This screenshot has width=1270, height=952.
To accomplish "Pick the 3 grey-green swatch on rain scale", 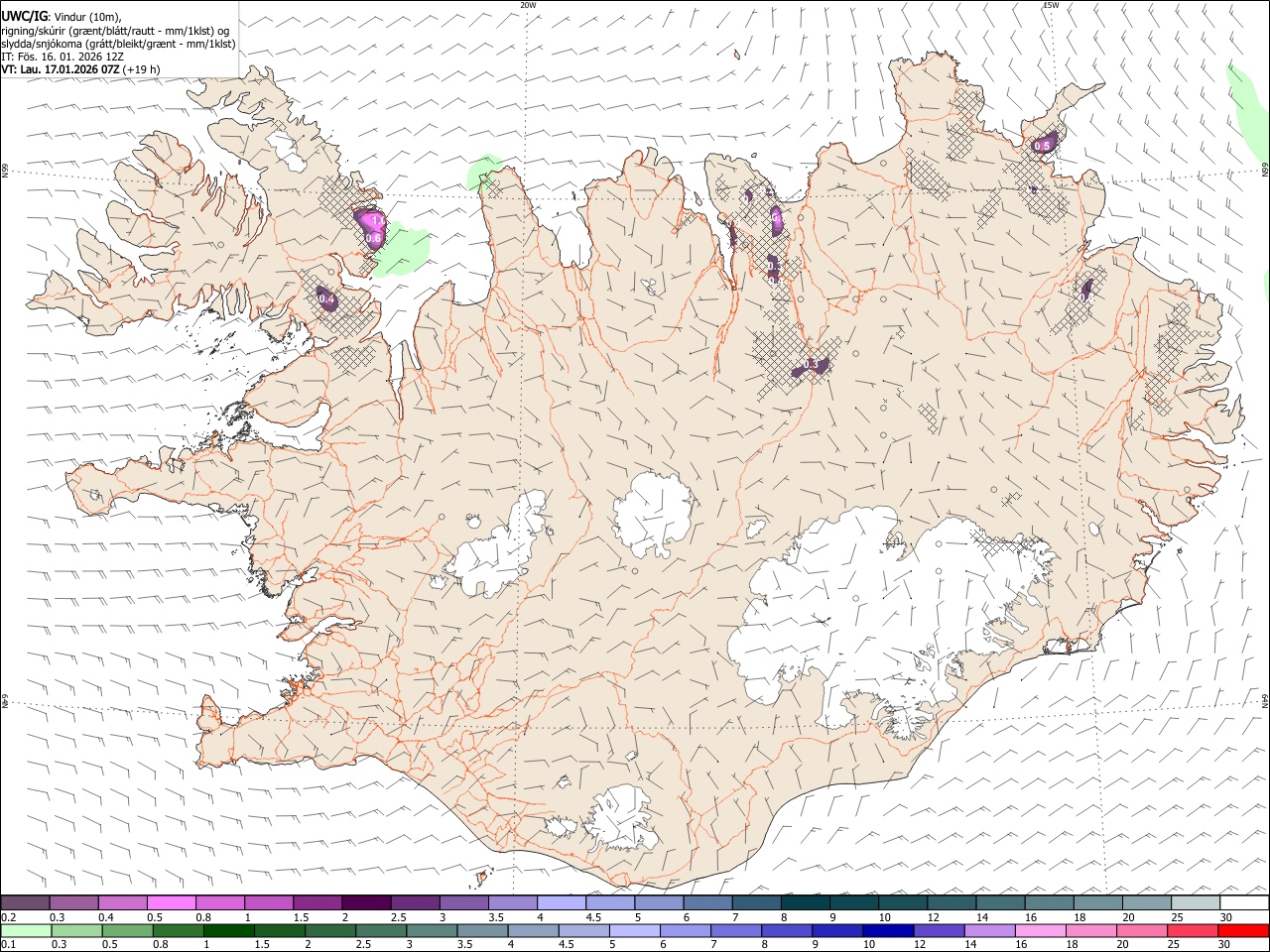I will (x=433, y=930).
